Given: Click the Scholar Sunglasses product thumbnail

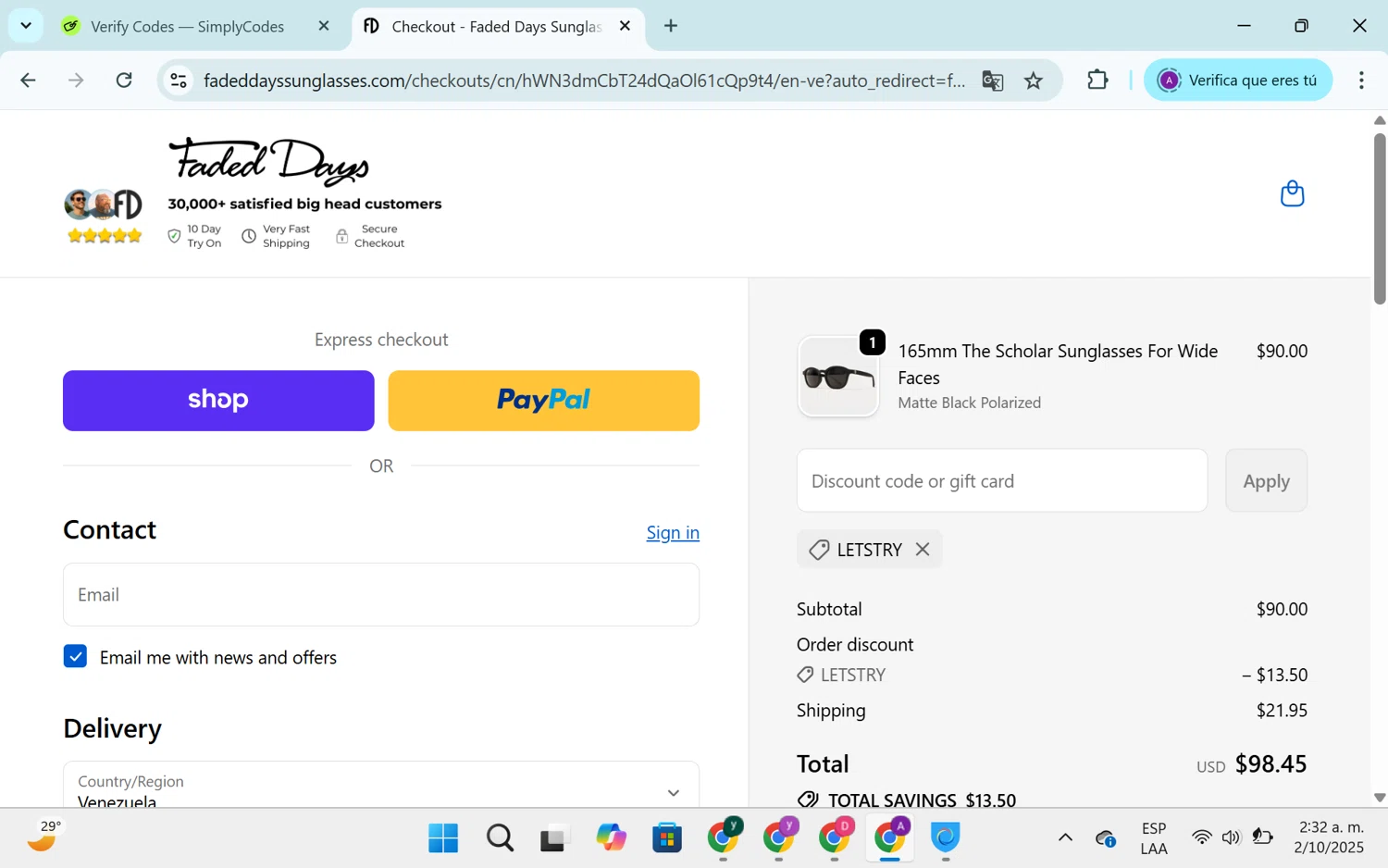Looking at the screenshot, I should (838, 377).
